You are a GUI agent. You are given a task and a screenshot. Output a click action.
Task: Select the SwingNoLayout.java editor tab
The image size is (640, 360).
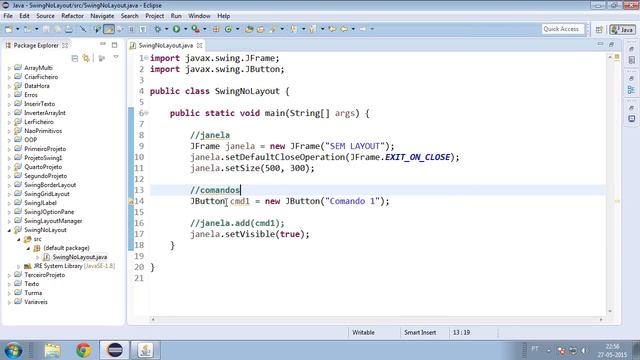[x=165, y=45]
